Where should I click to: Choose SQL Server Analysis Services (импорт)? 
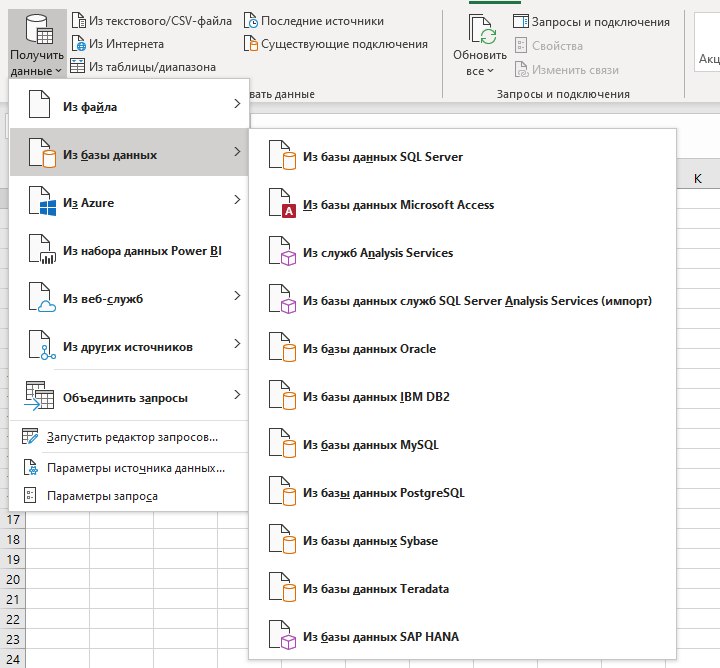coord(463,300)
